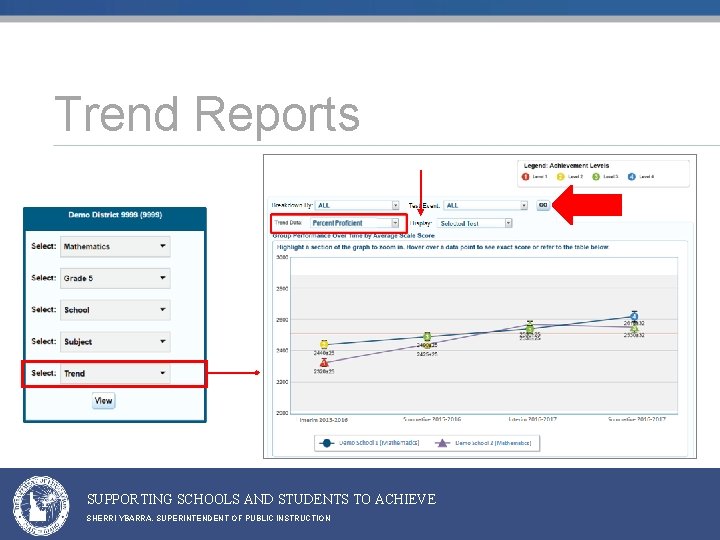Open Display Selected Test dropdown
Image resolution: width=720 pixels, height=540 pixels.
[x=474, y=223]
